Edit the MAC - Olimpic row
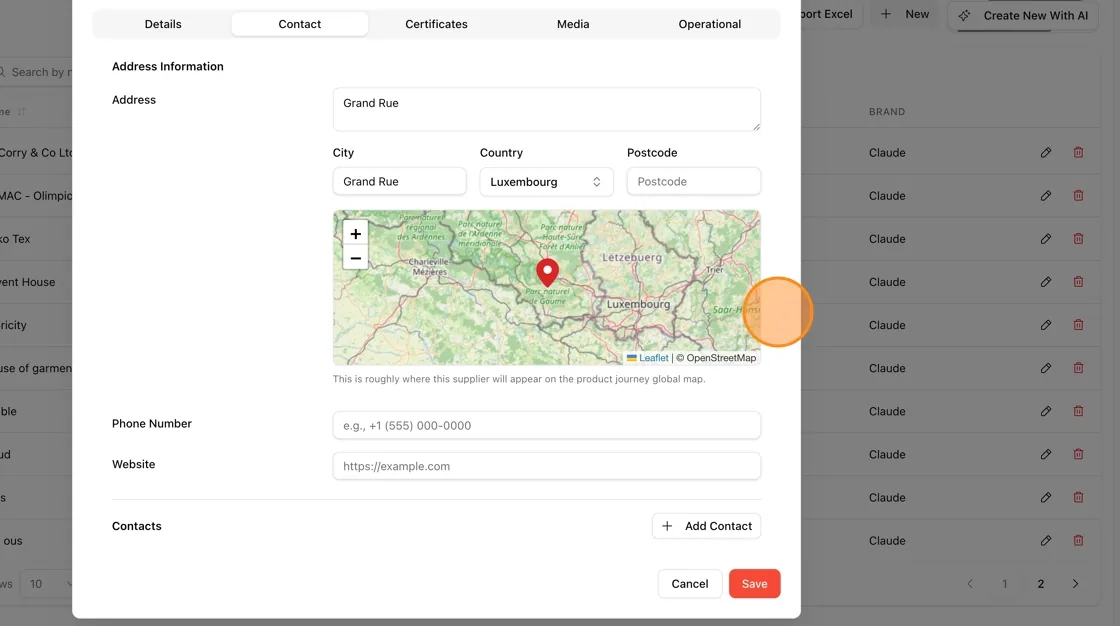 click(x=1046, y=196)
